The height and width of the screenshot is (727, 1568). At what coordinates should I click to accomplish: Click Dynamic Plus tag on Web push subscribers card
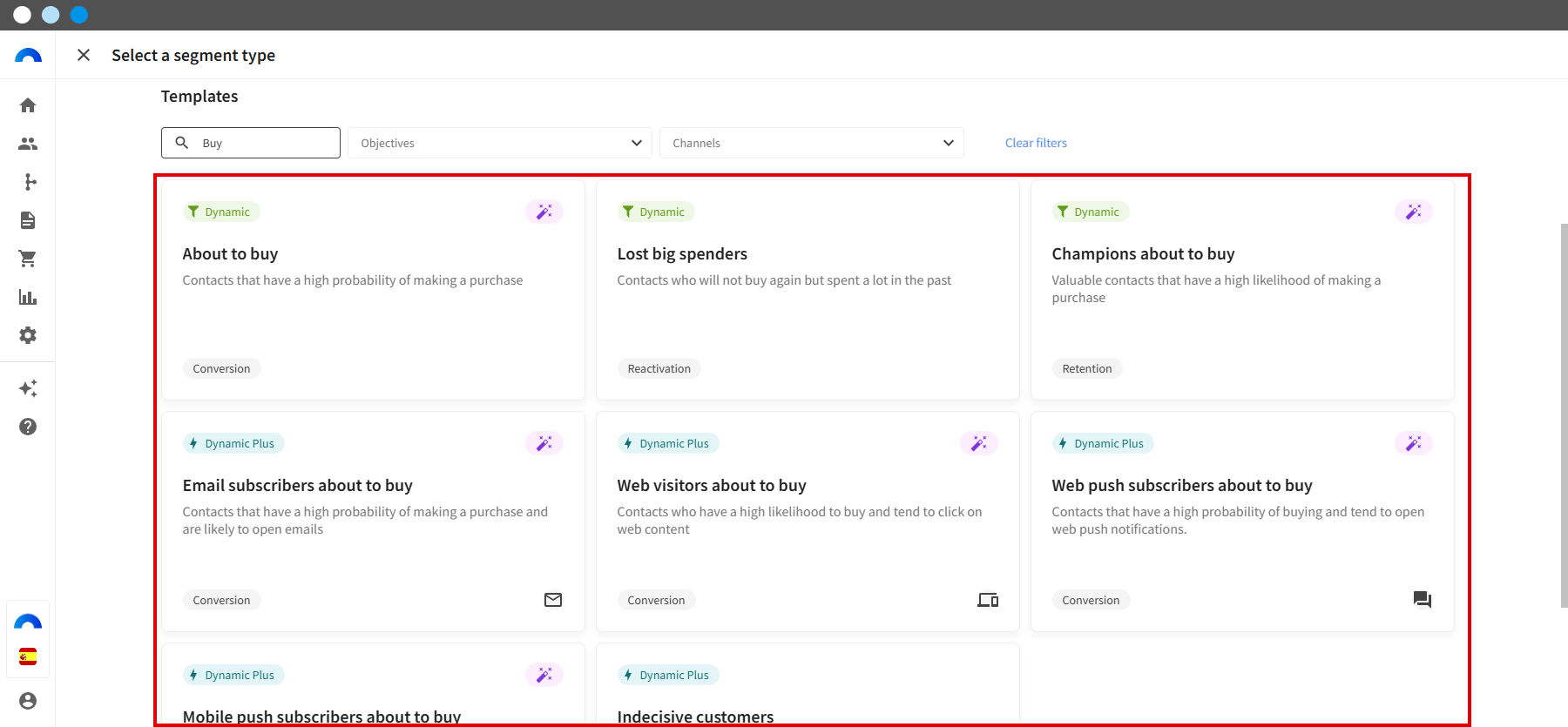pyautogui.click(x=1103, y=443)
